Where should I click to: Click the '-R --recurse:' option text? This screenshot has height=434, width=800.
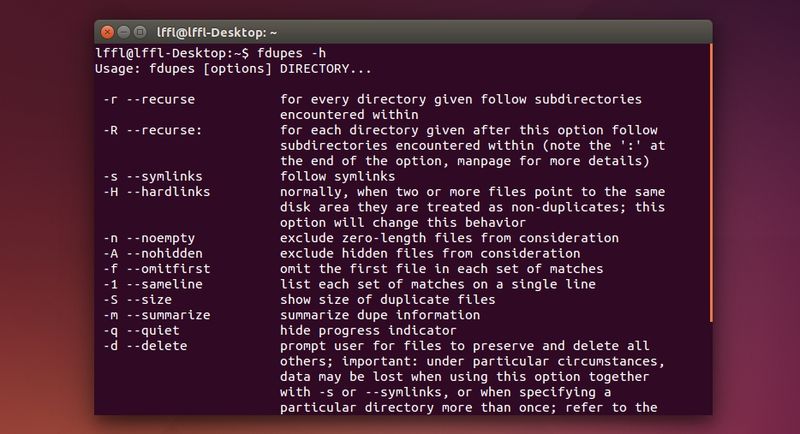click(154, 129)
